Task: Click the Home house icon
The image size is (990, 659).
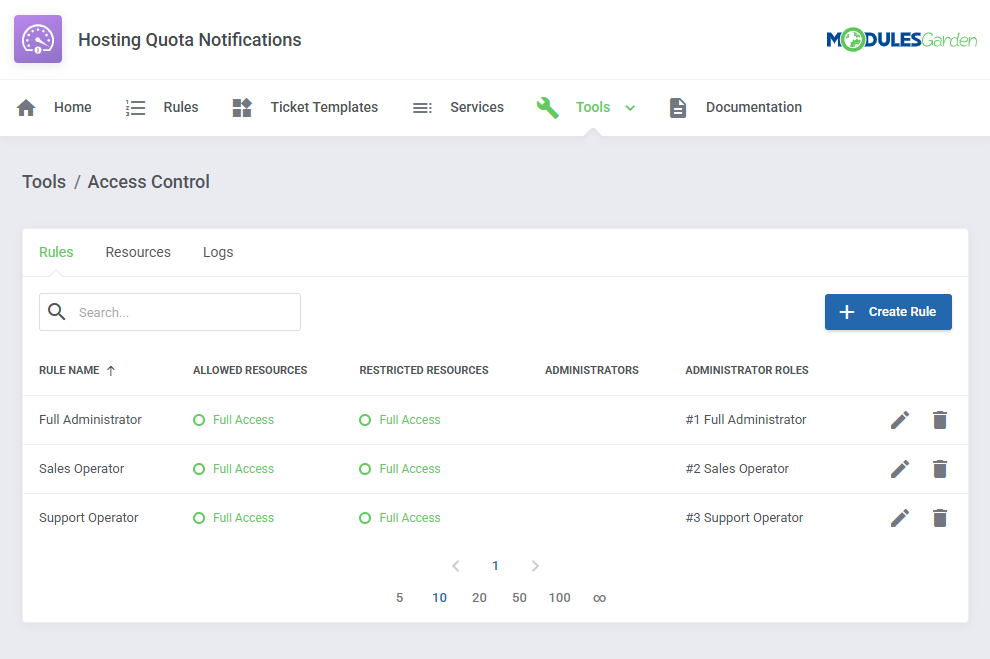Action: point(26,108)
